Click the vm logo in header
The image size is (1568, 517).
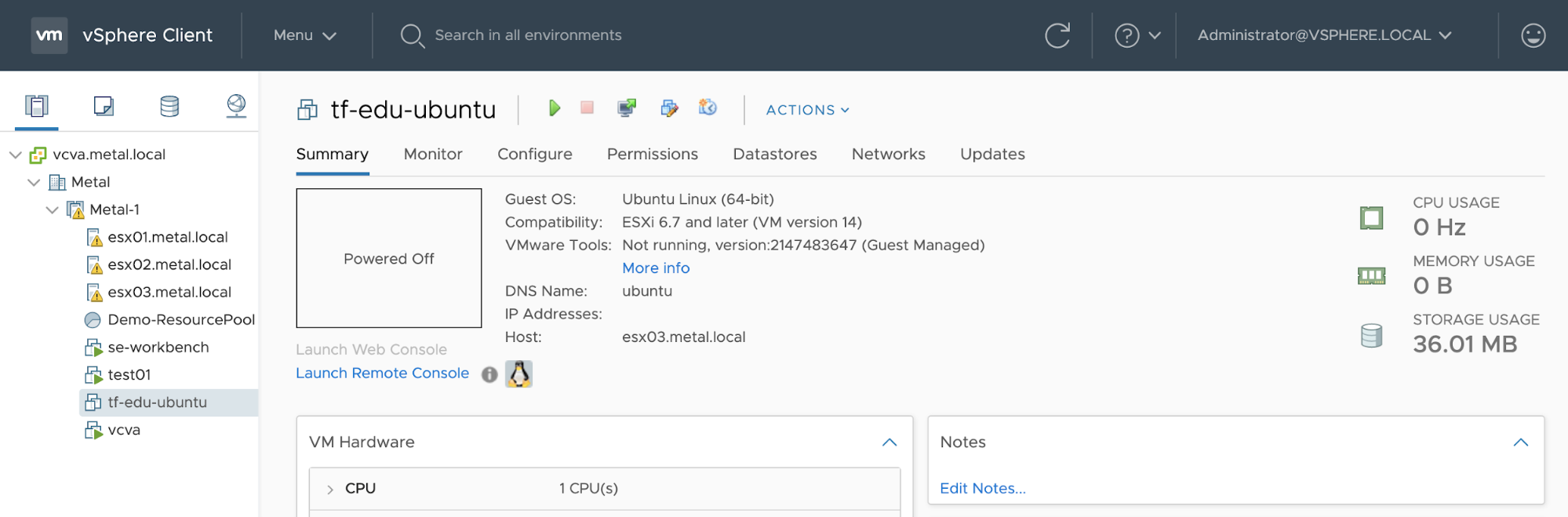click(49, 35)
